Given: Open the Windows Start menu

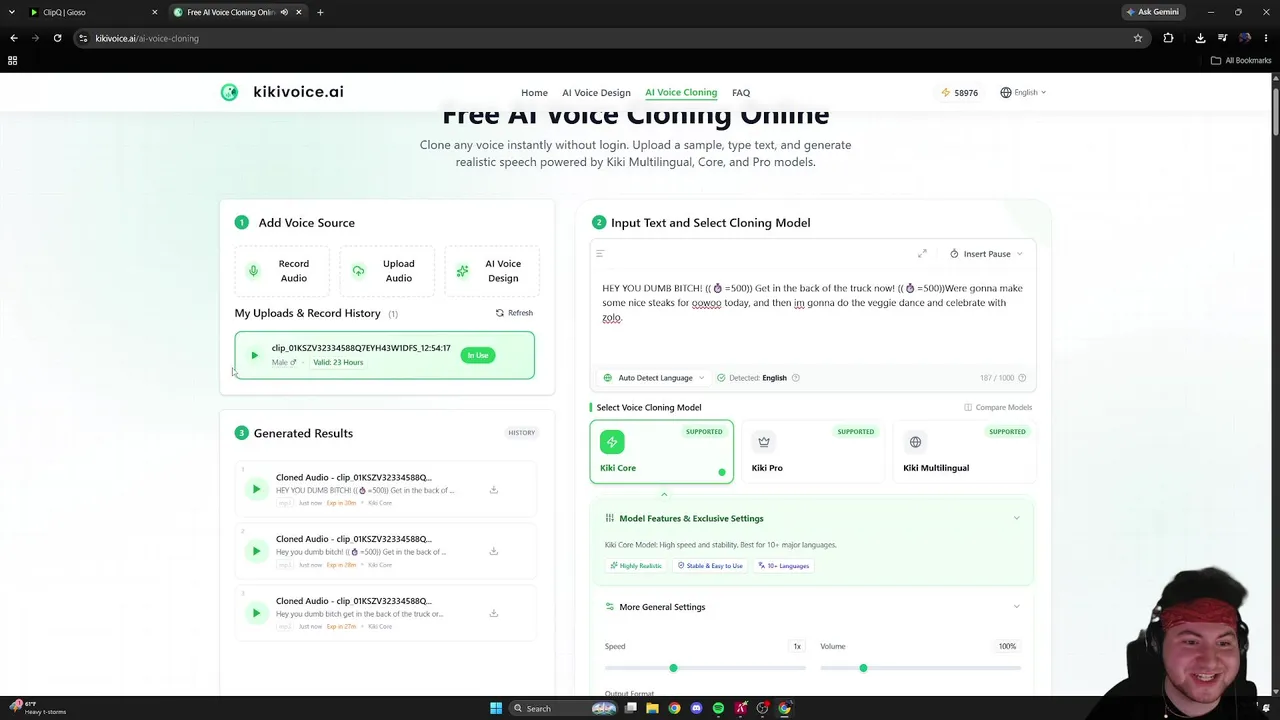Looking at the screenshot, I should pos(496,708).
